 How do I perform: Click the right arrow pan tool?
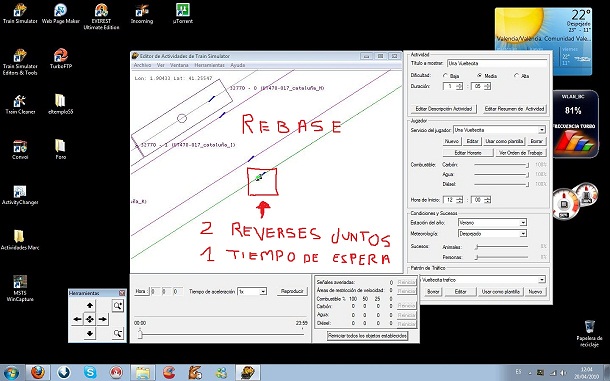click(x=103, y=319)
